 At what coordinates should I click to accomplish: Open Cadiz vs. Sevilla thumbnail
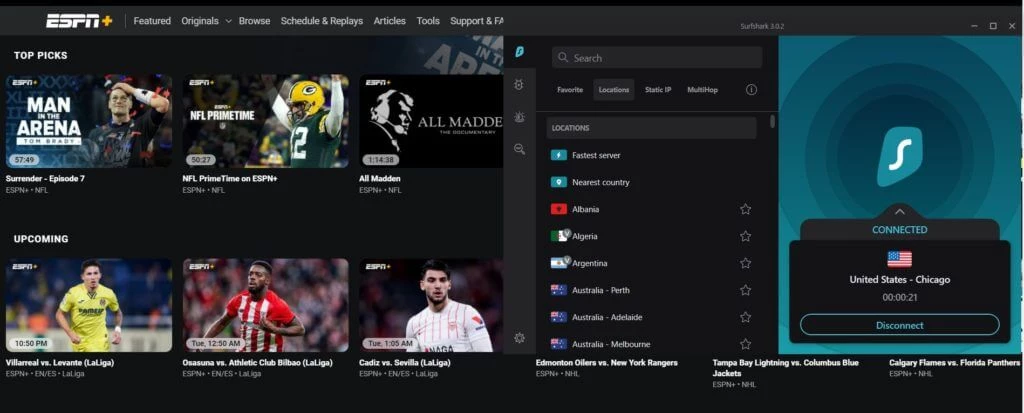click(431, 305)
